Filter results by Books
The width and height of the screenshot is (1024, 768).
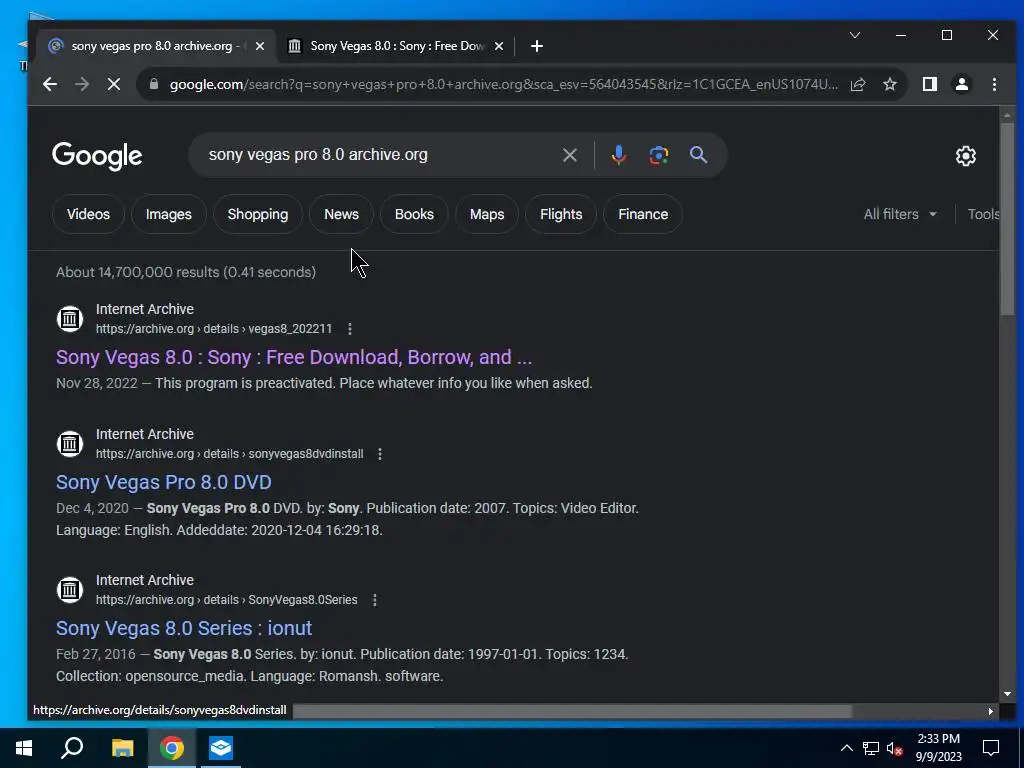pyautogui.click(x=414, y=214)
